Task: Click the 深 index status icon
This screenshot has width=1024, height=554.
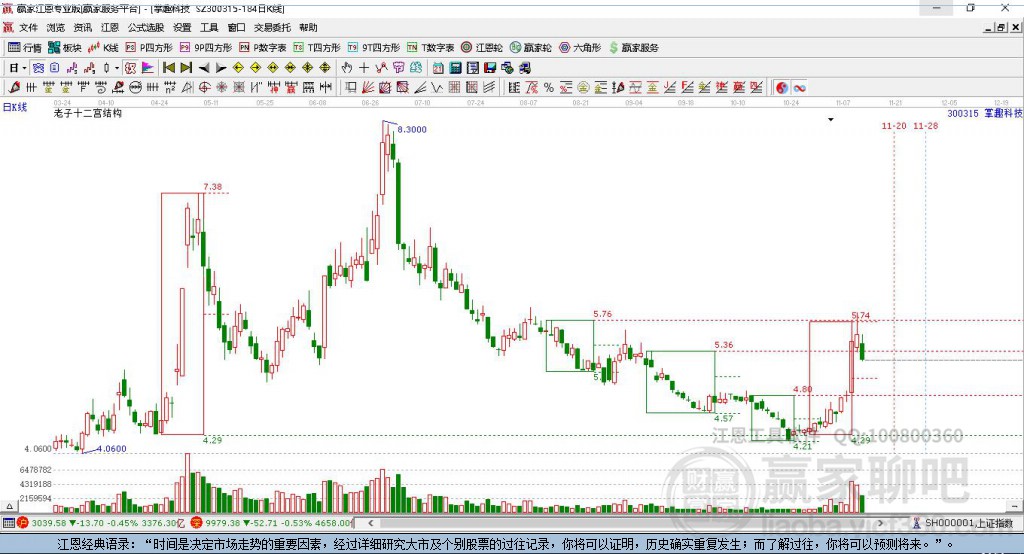Action: pos(196,523)
